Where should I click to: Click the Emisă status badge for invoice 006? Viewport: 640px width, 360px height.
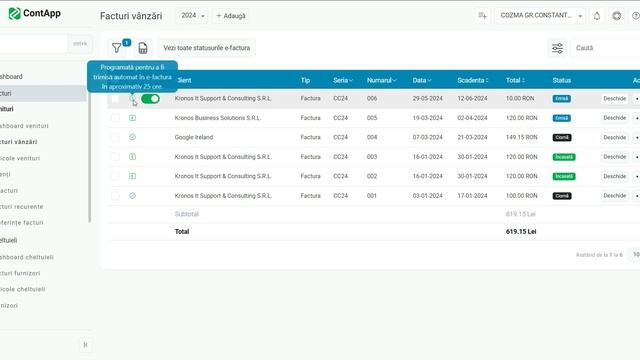click(562, 99)
